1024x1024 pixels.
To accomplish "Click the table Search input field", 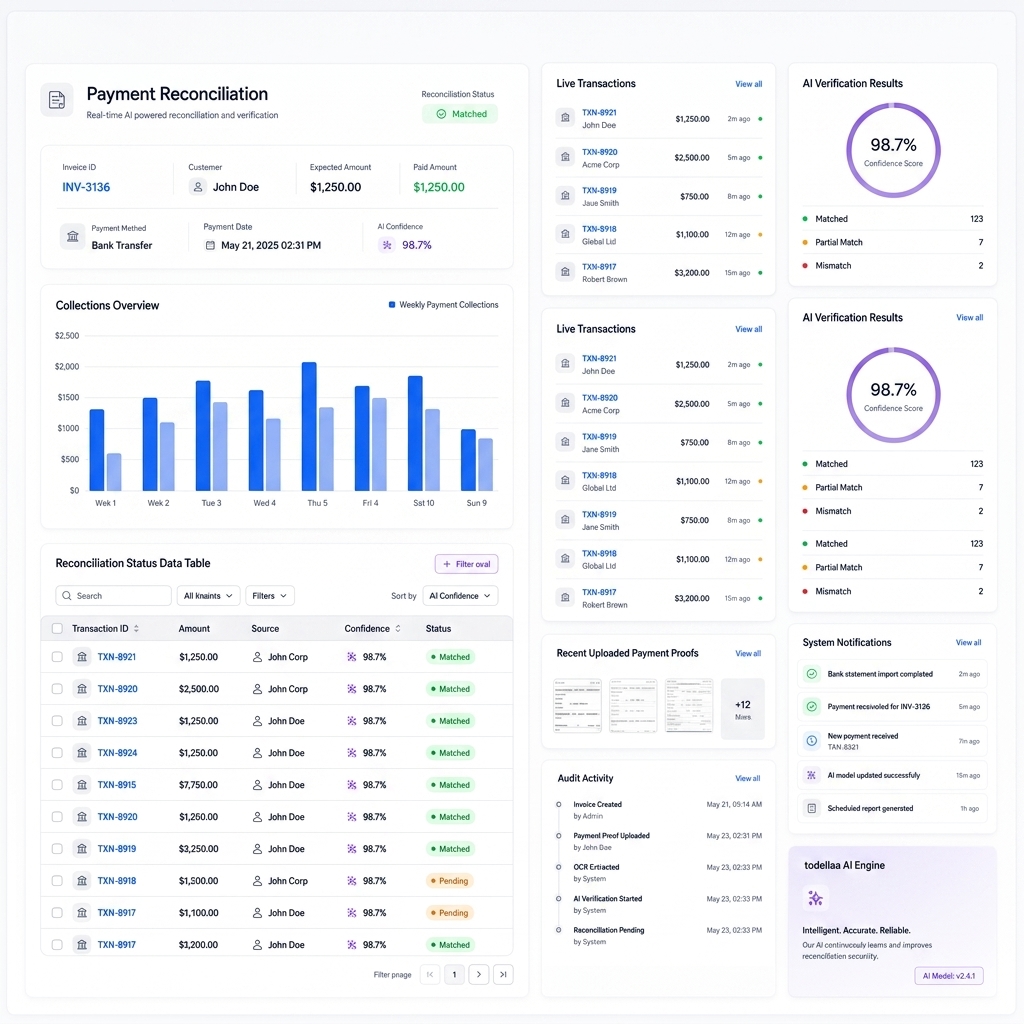I will tap(114, 596).
